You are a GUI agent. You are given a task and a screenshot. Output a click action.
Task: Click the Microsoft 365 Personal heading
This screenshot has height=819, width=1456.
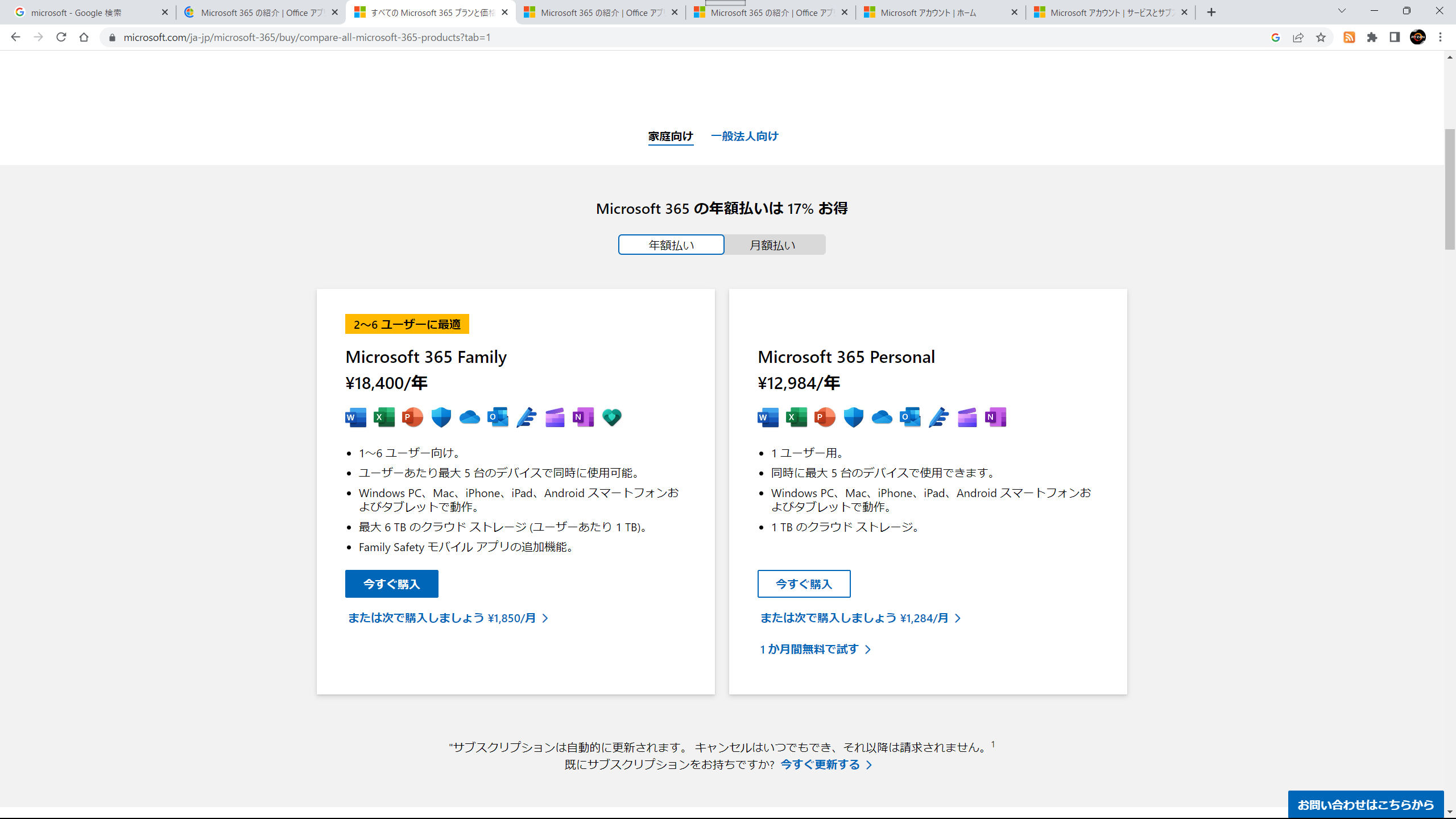[846, 357]
